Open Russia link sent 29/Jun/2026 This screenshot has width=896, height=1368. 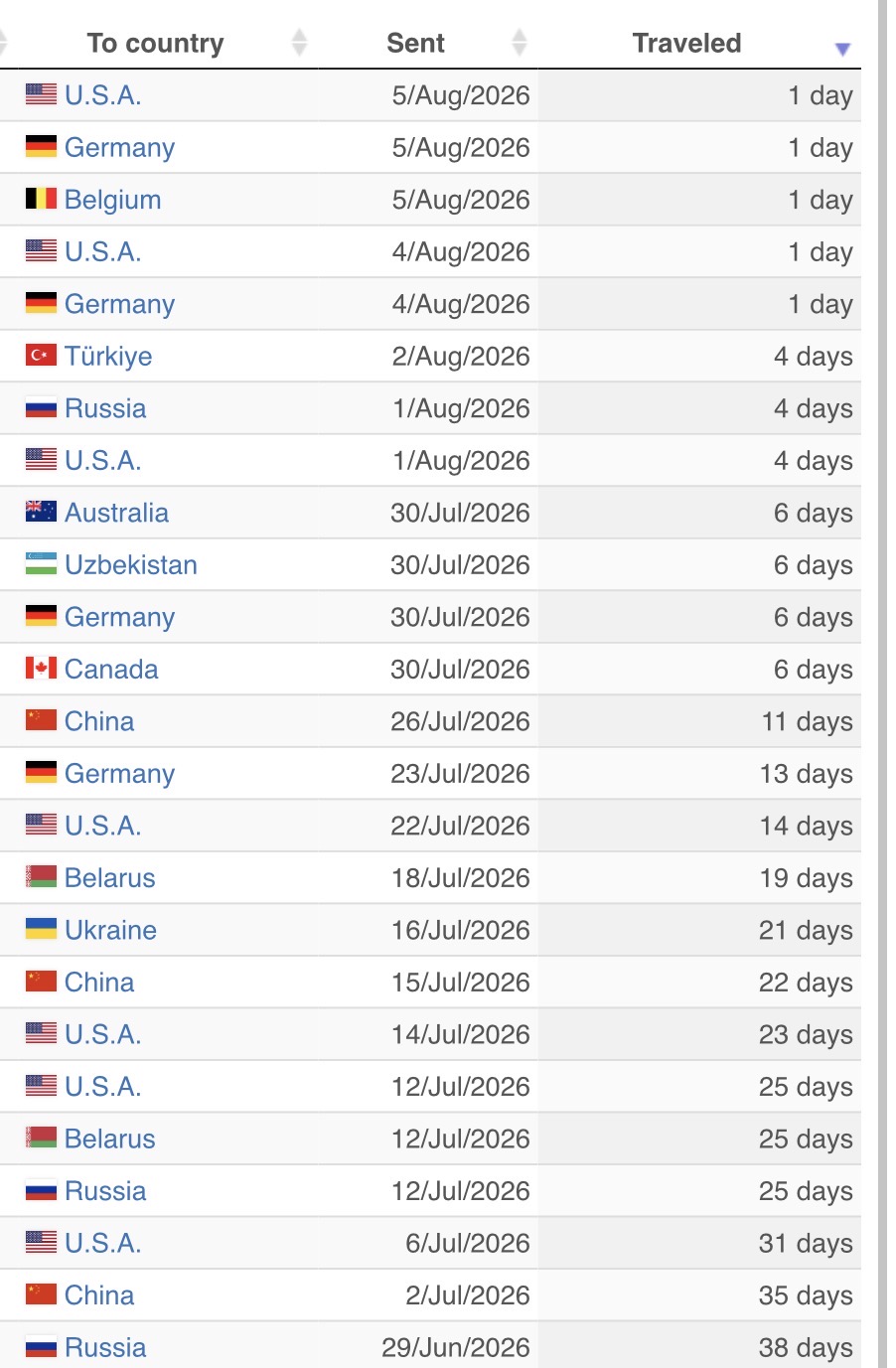tap(105, 1347)
